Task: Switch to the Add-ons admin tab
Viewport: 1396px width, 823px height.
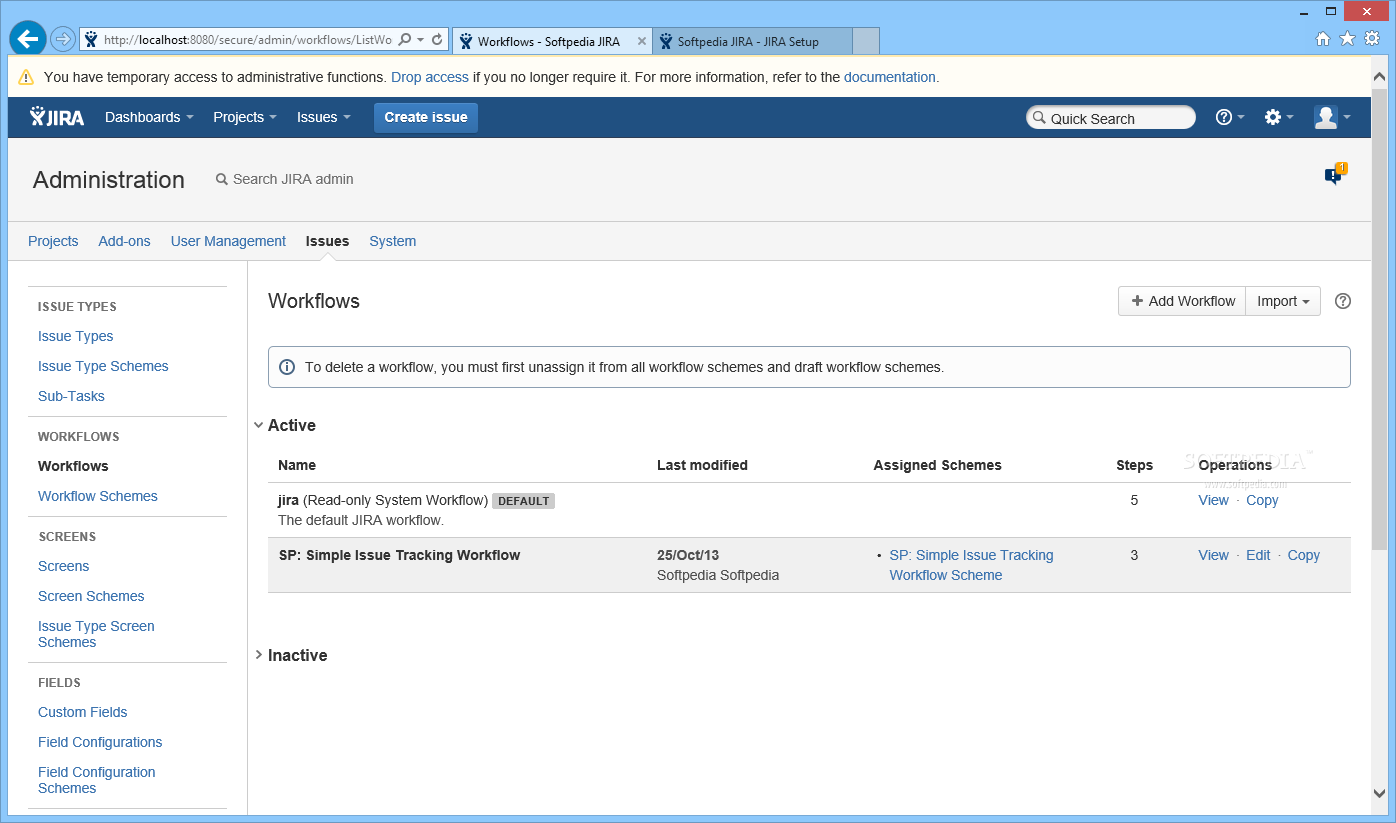Action: coord(124,241)
